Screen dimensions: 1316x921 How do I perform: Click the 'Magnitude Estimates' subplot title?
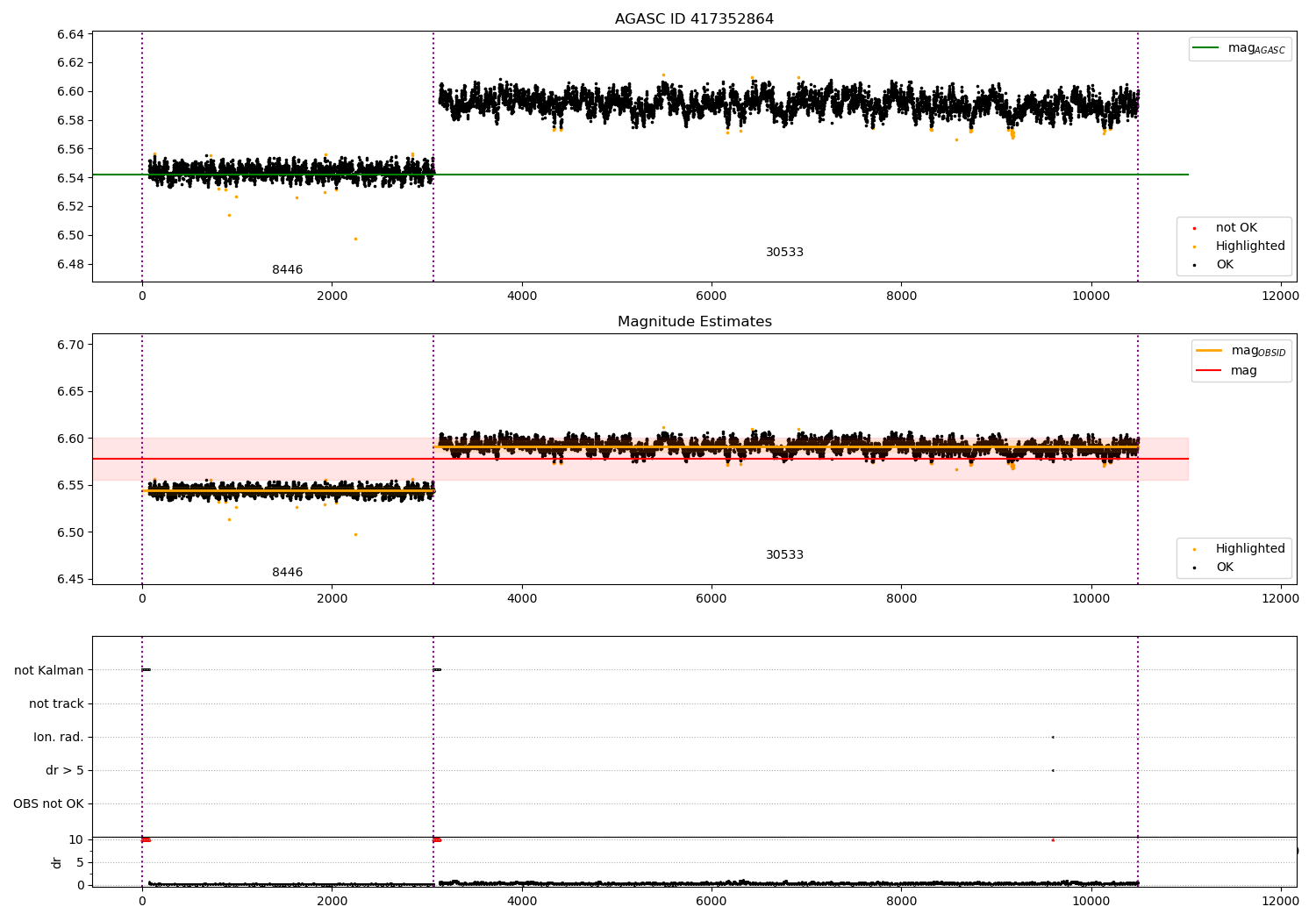coord(694,322)
